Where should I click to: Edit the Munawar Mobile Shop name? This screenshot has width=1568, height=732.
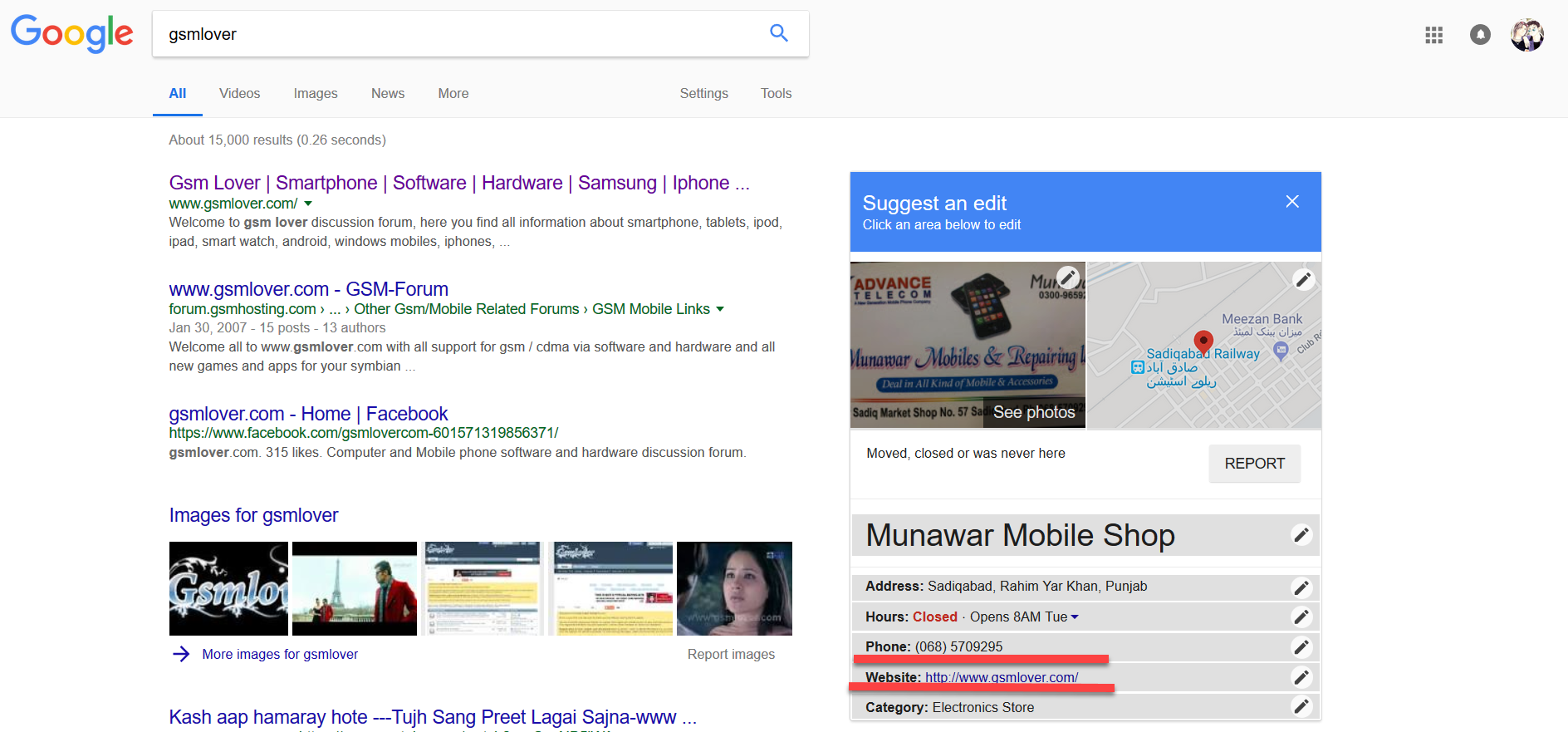(x=1301, y=535)
